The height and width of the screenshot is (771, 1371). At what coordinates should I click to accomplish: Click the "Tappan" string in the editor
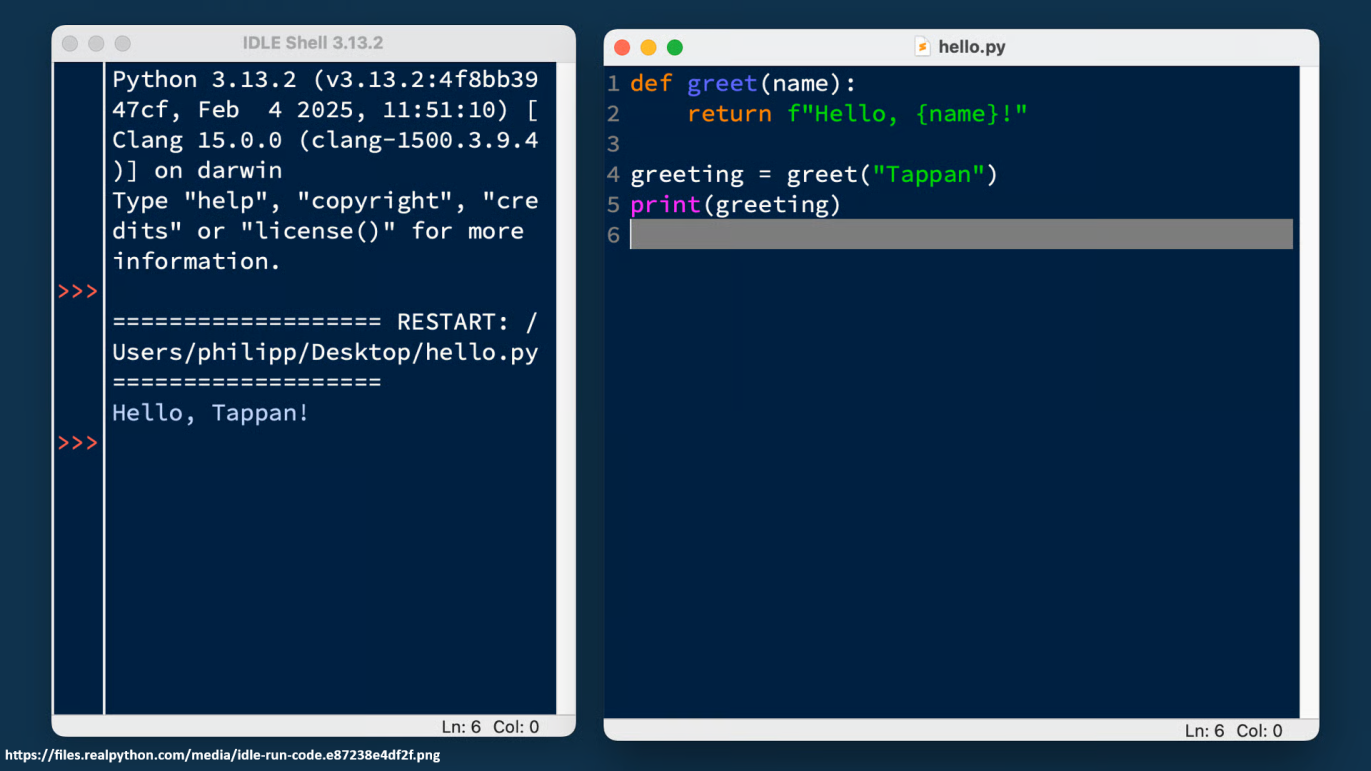tap(929, 175)
